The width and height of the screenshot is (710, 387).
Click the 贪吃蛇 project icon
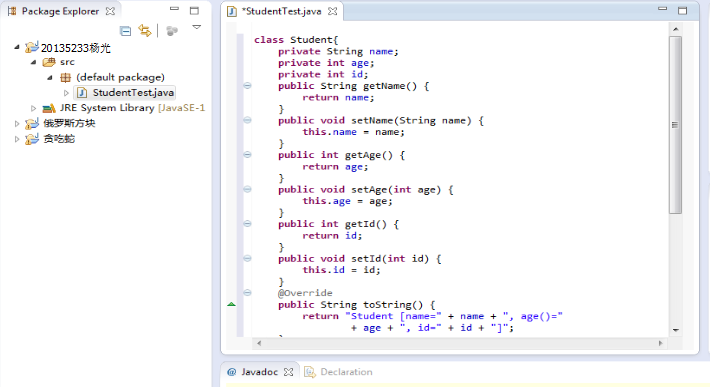pyautogui.click(x=32, y=139)
